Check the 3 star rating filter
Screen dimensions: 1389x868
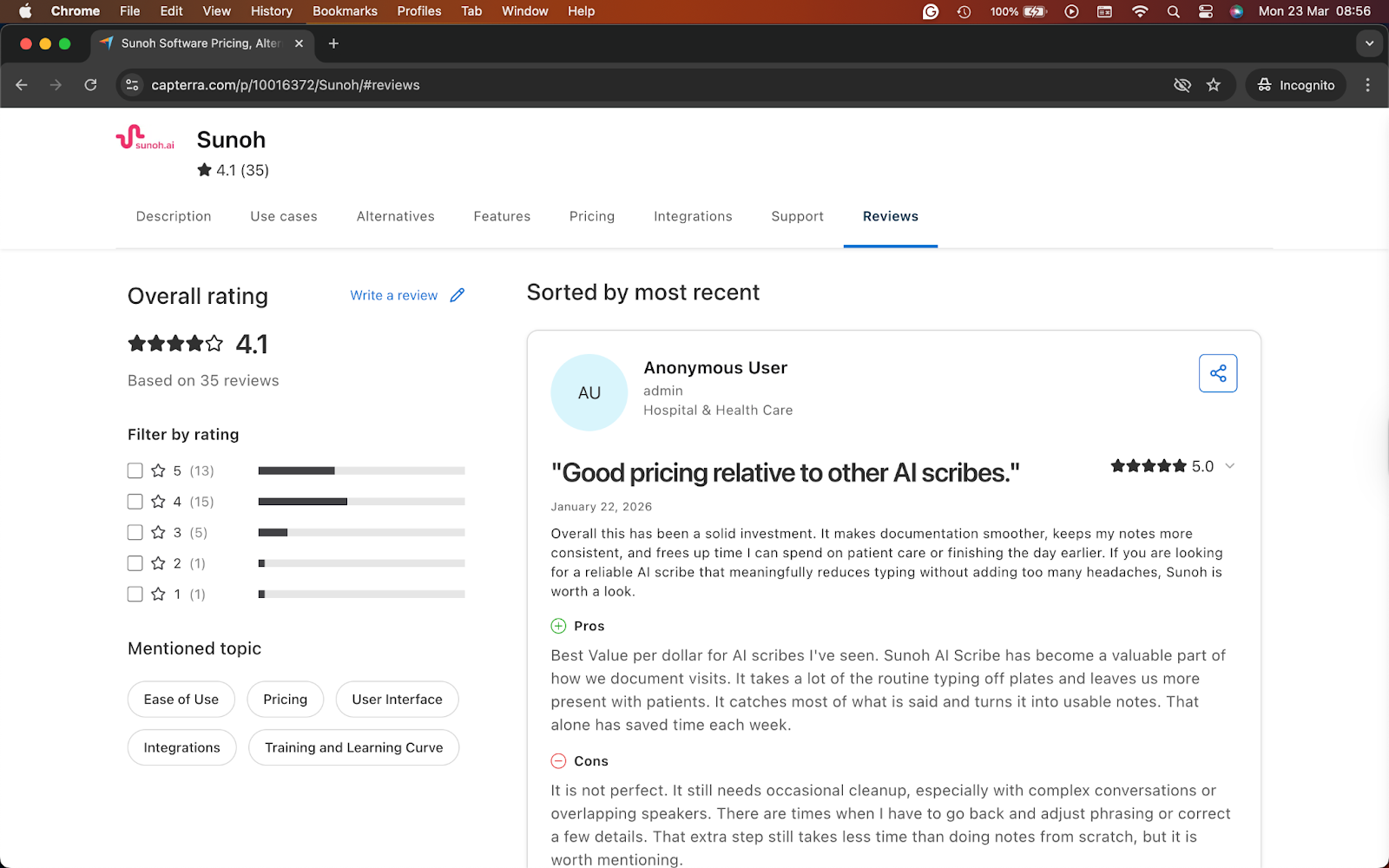[x=135, y=532]
